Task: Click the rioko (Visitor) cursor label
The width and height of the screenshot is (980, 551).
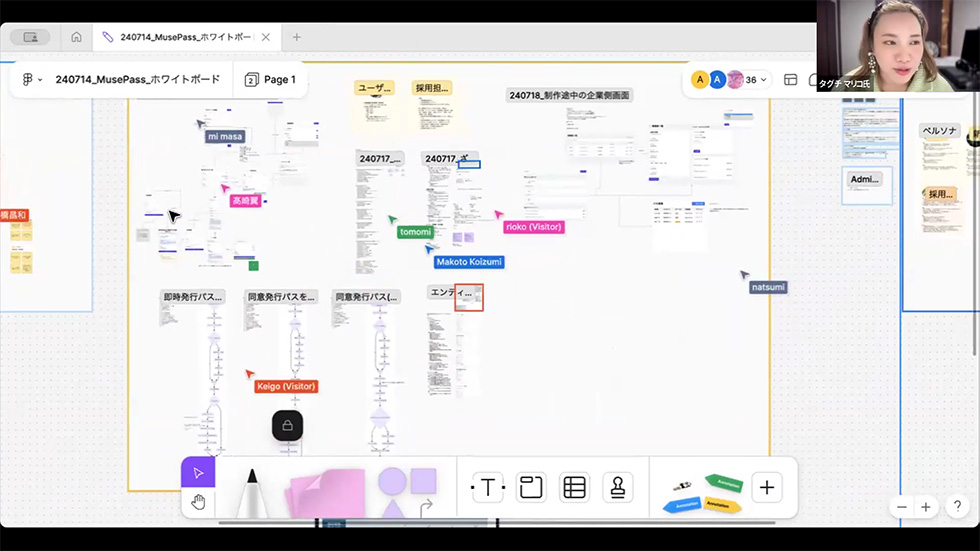Action: (534, 227)
